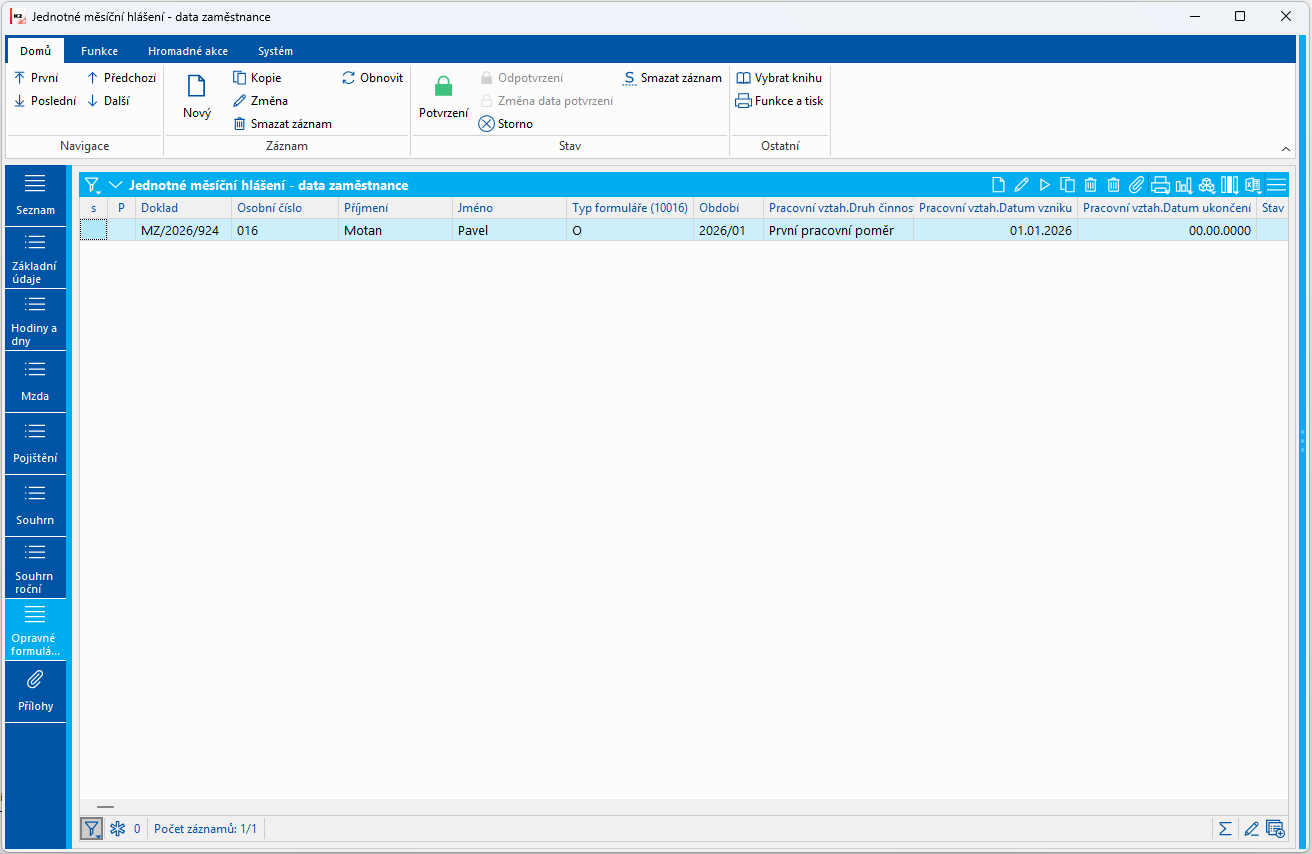Open the Hromadné akce ribbon tab

point(188,51)
